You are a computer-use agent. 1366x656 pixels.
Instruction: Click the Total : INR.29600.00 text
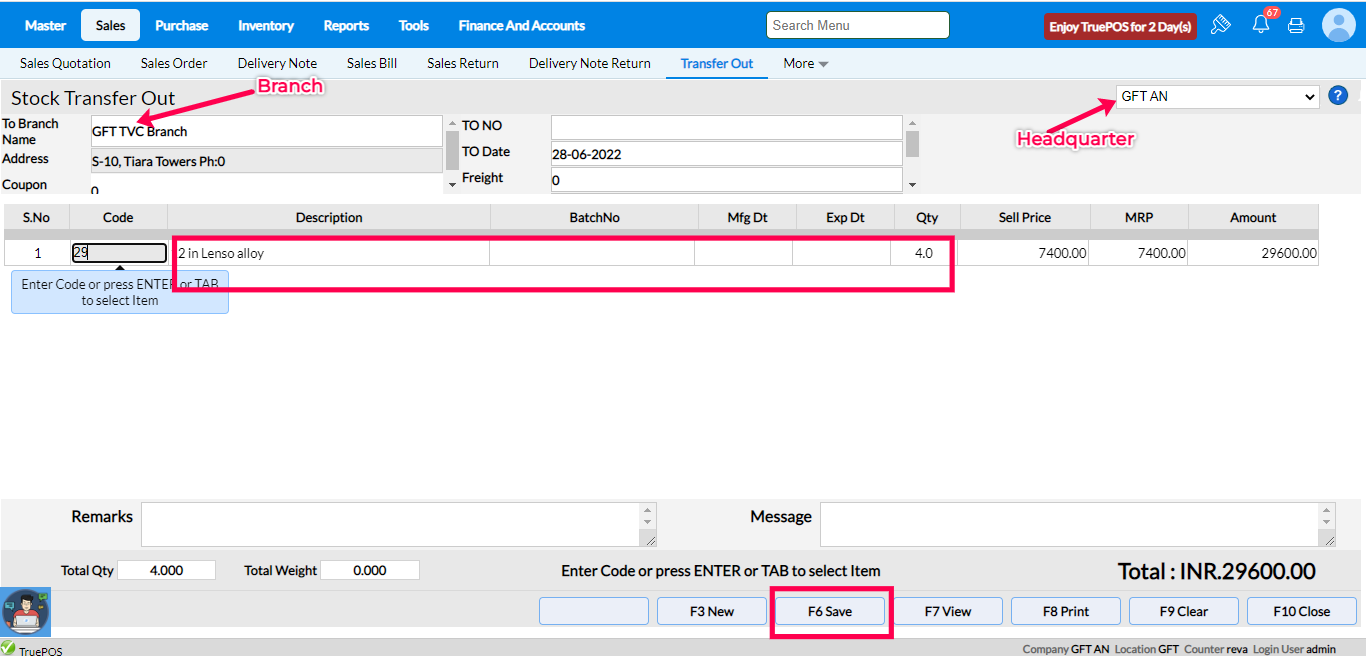1216,572
